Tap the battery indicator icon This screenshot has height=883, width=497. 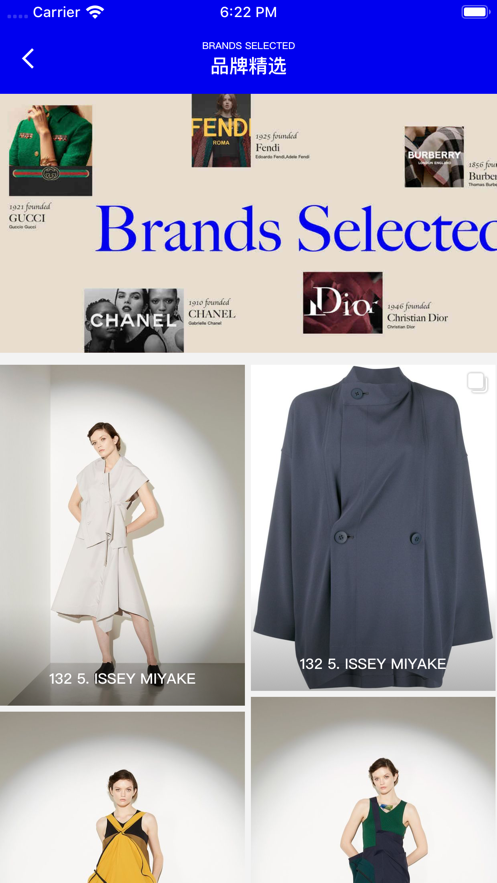click(476, 12)
